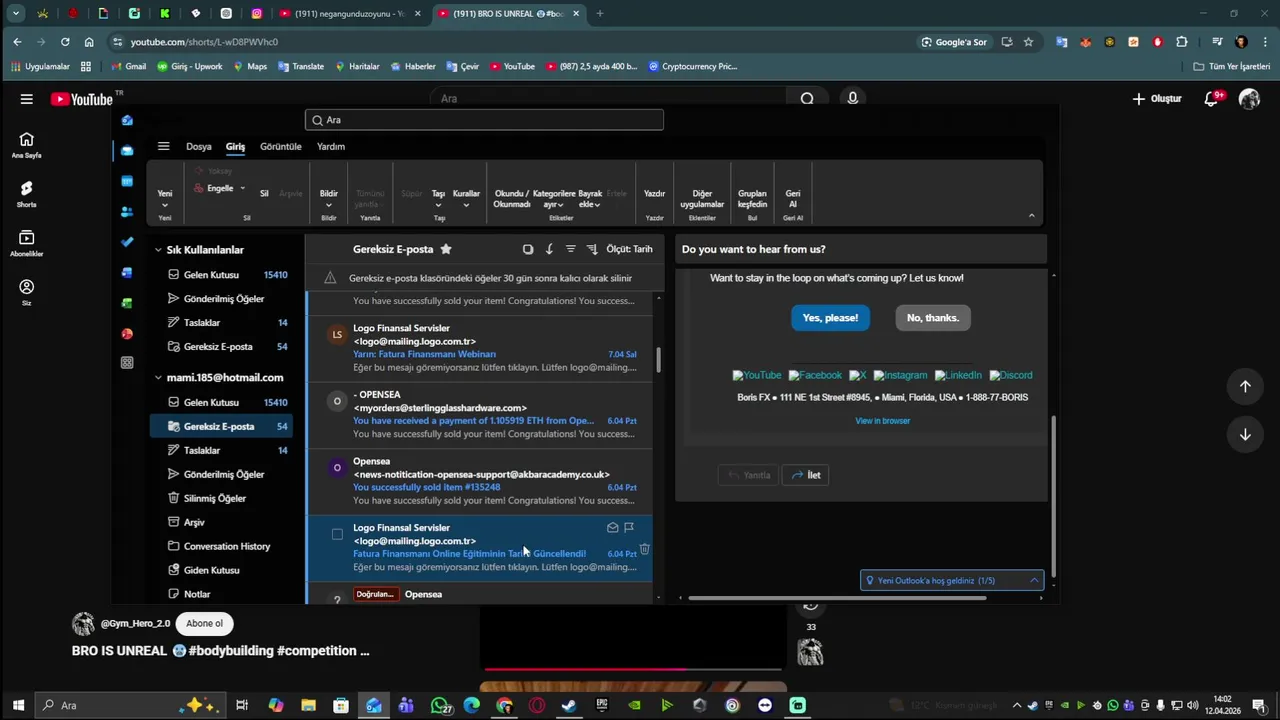Click the filter icon in message list header

[570, 249]
